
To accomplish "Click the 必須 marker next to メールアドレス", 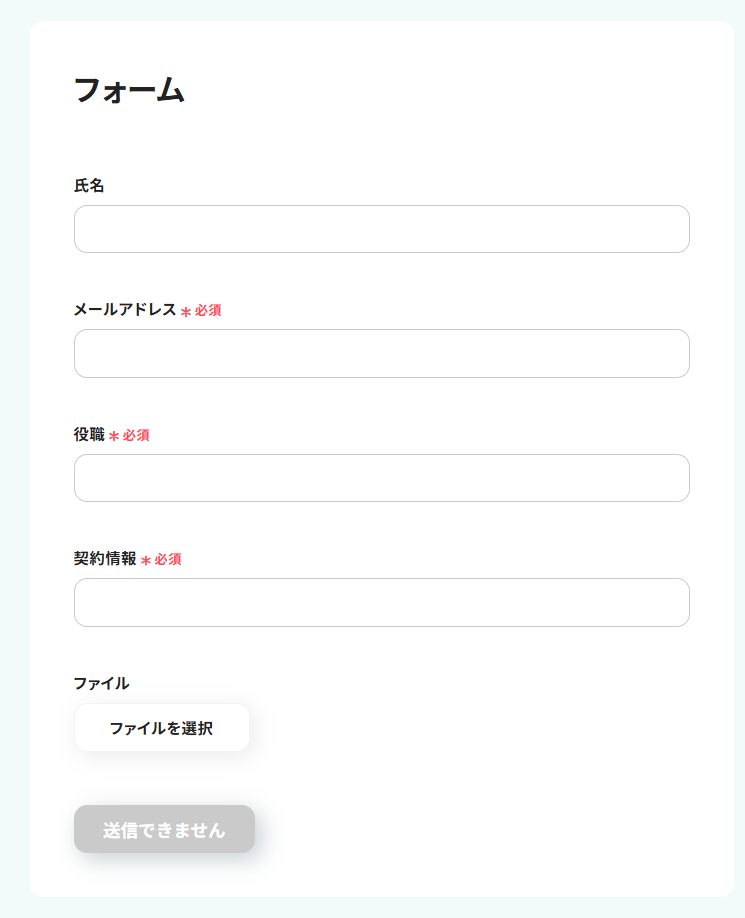I will (208, 311).
